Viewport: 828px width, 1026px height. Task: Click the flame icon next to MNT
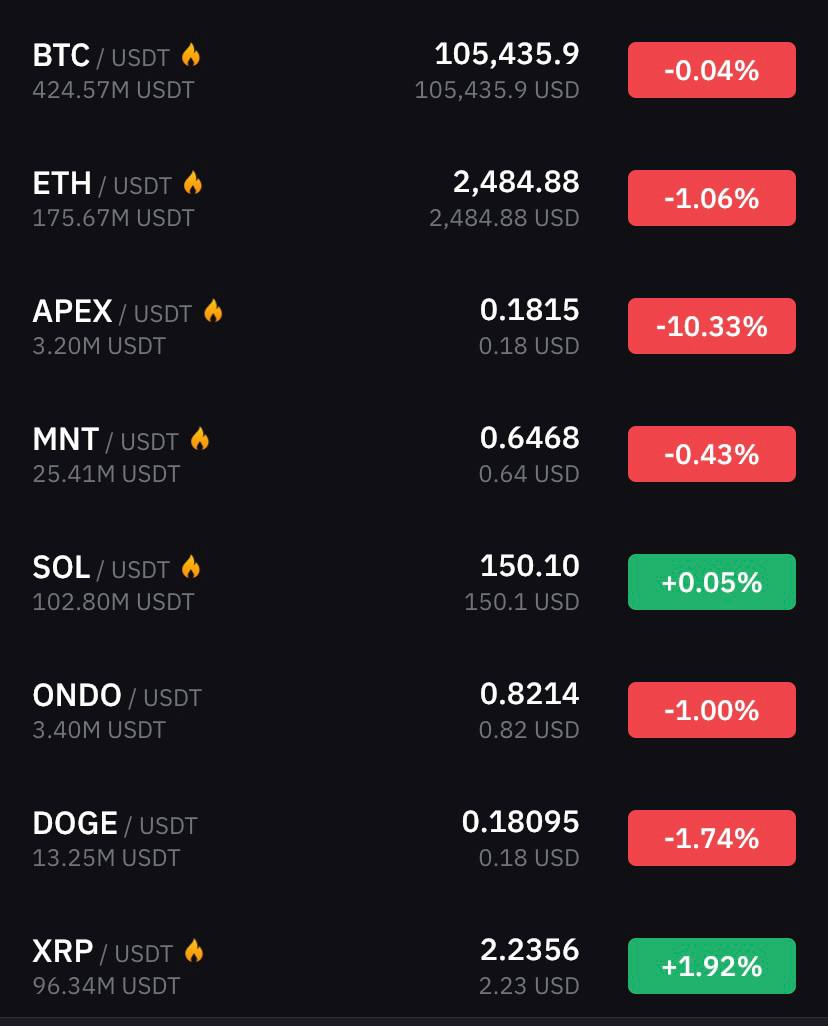[x=200, y=439]
